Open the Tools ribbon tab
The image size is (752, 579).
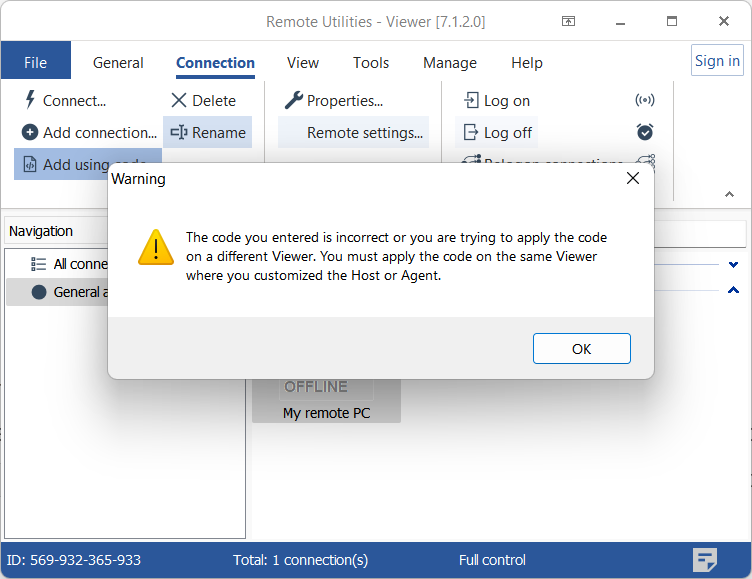pyautogui.click(x=371, y=63)
